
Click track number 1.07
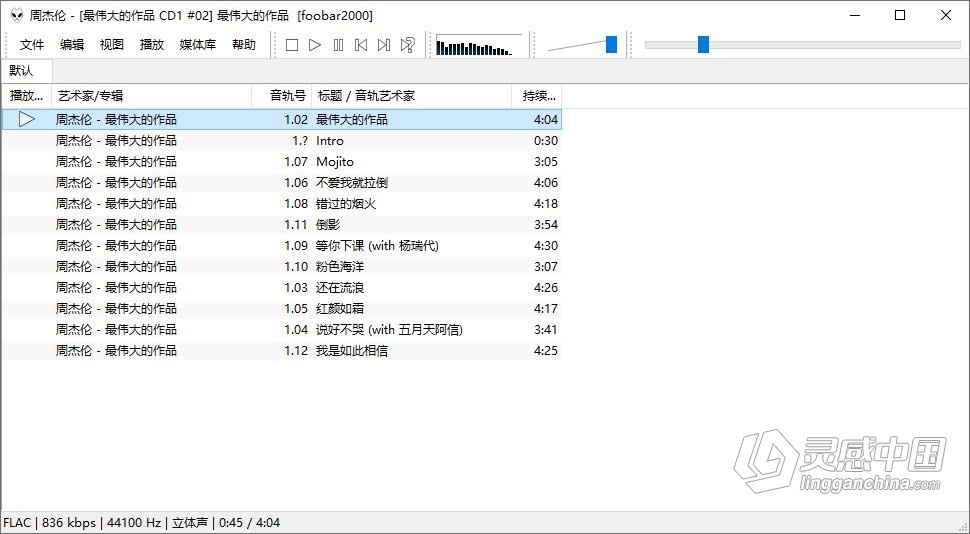point(296,161)
